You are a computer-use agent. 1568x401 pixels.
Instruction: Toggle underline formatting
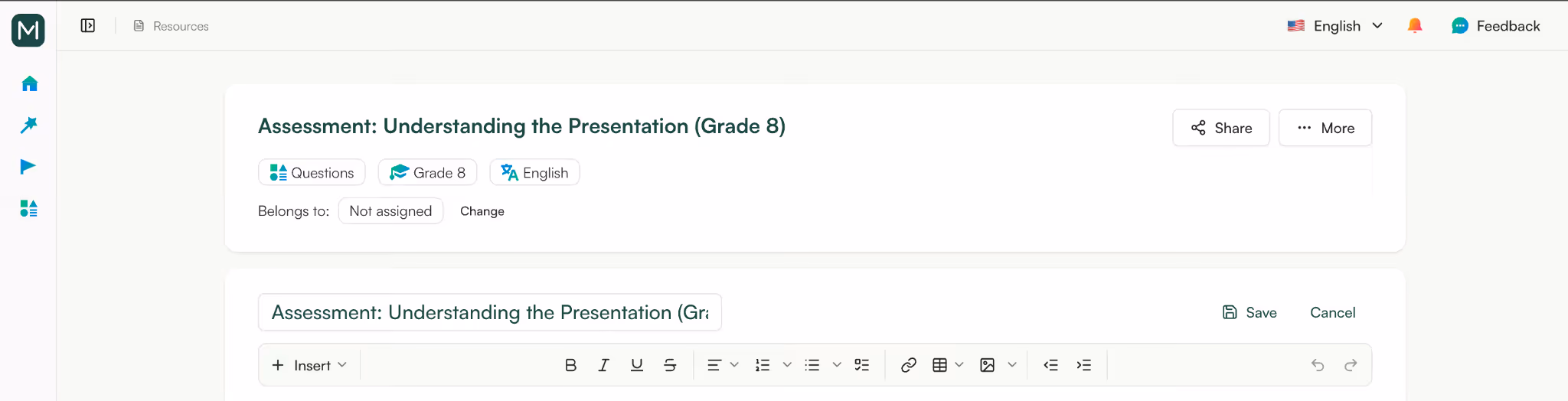636,365
